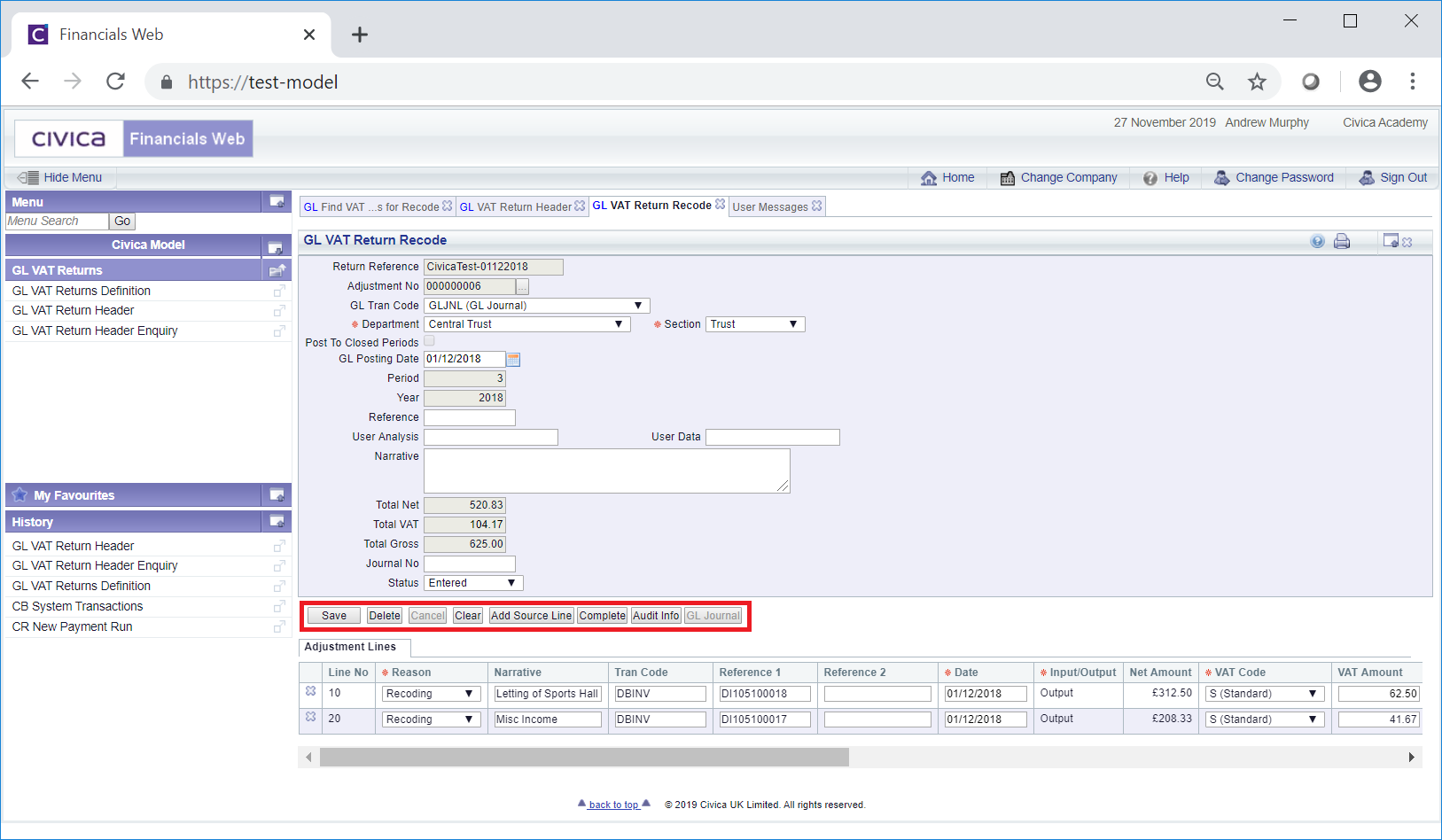This screenshot has width=1442, height=840.
Task: Open CR New Payment Run from History
Action: click(x=73, y=627)
